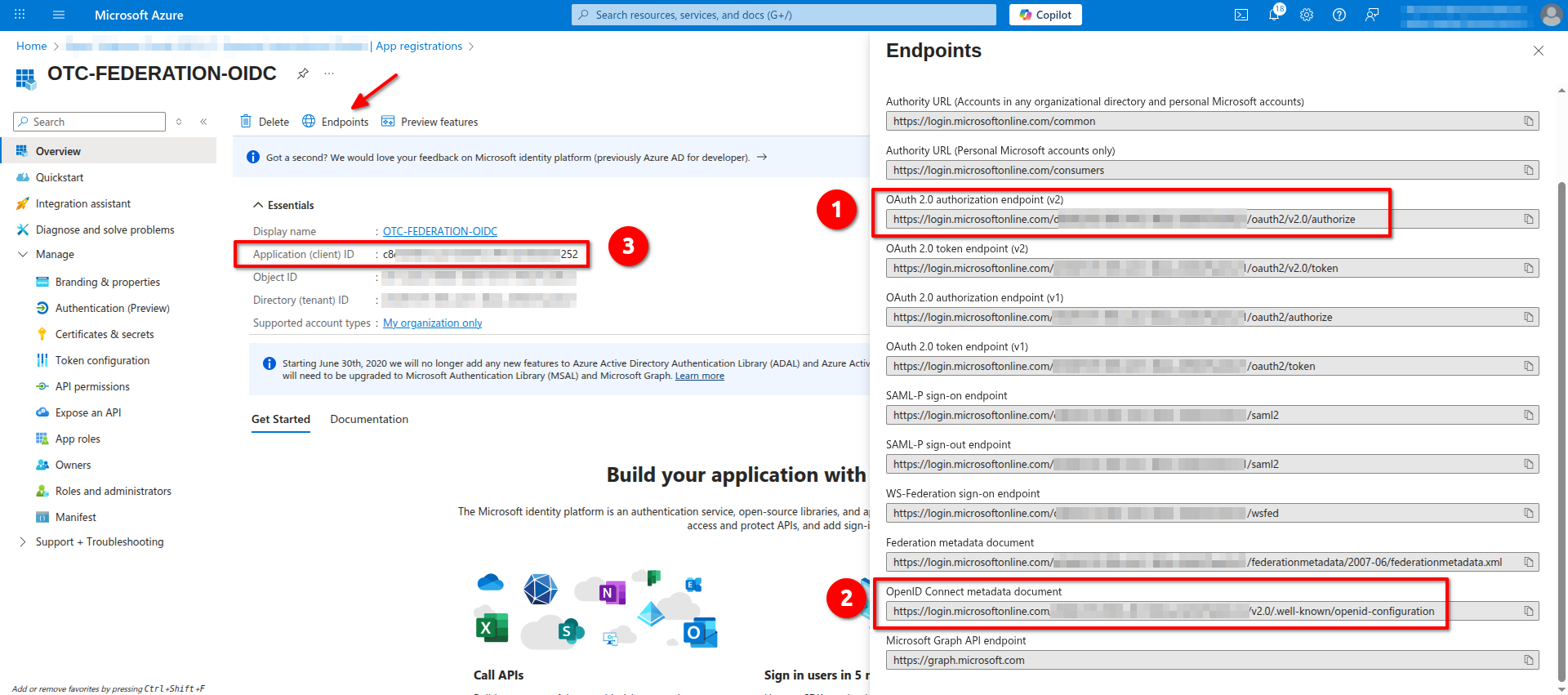
Task: Click the top search resources field
Action: point(784,15)
